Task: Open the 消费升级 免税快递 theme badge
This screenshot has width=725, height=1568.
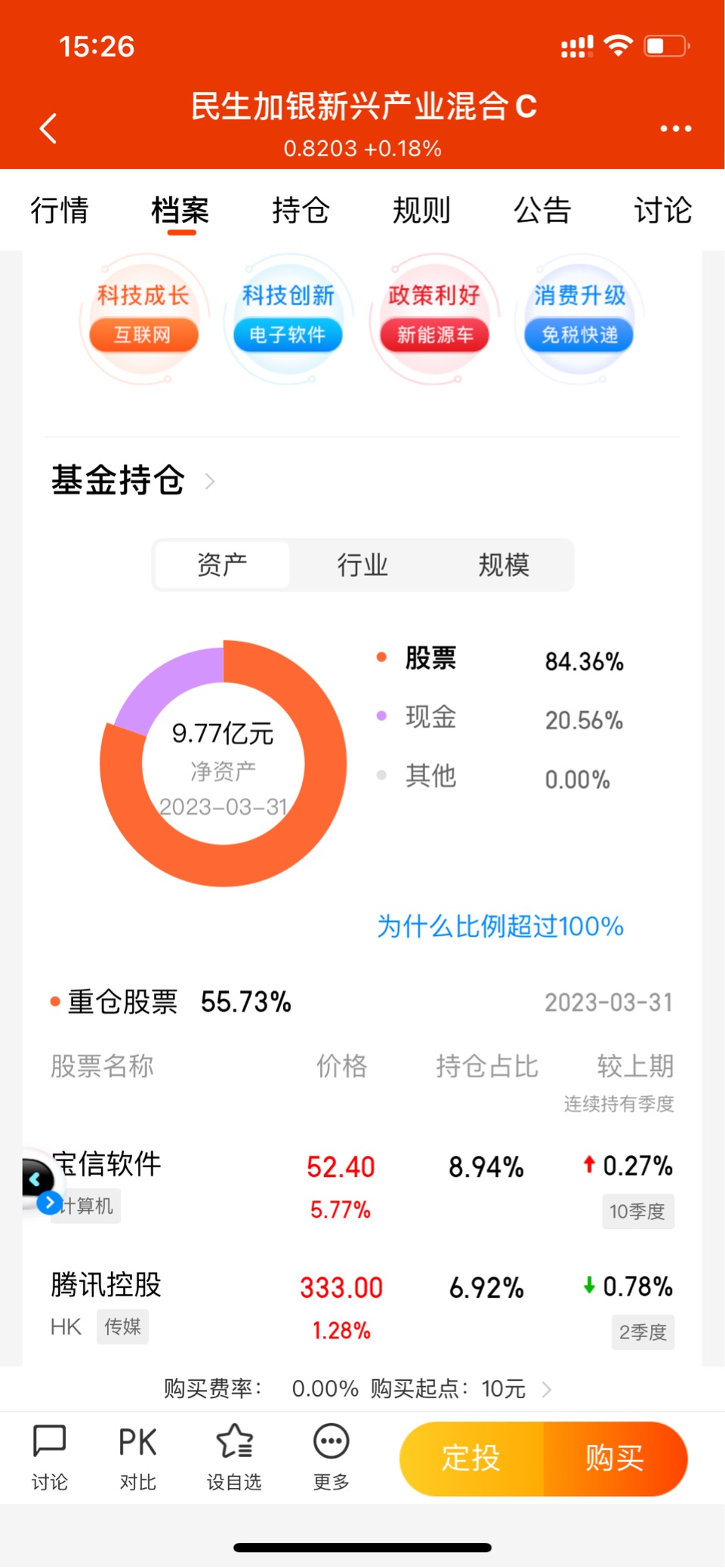Action: (579, 317)
